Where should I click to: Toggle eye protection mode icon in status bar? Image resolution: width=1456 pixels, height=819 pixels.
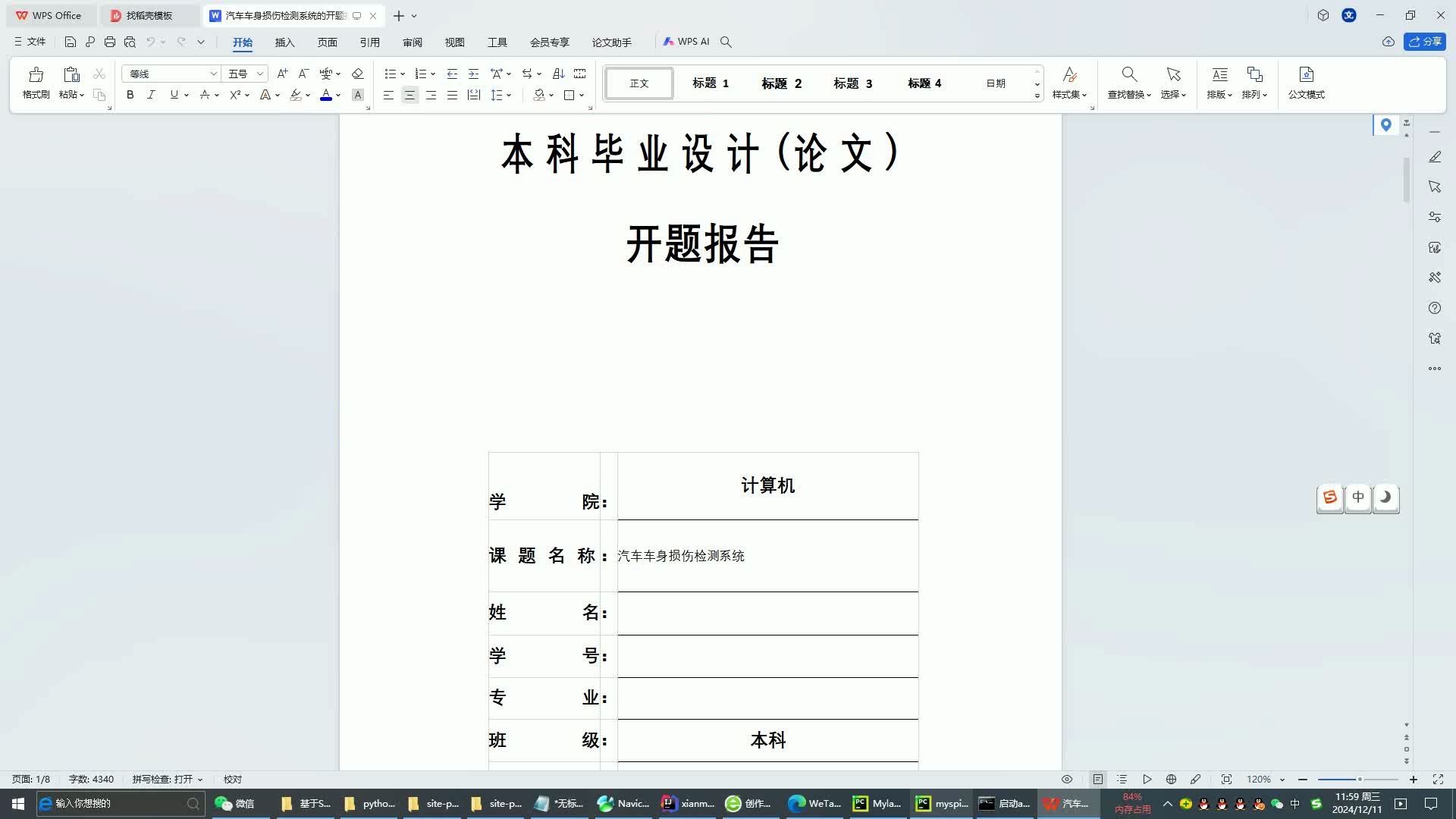pyautogui.click(x=1067, y=780)
